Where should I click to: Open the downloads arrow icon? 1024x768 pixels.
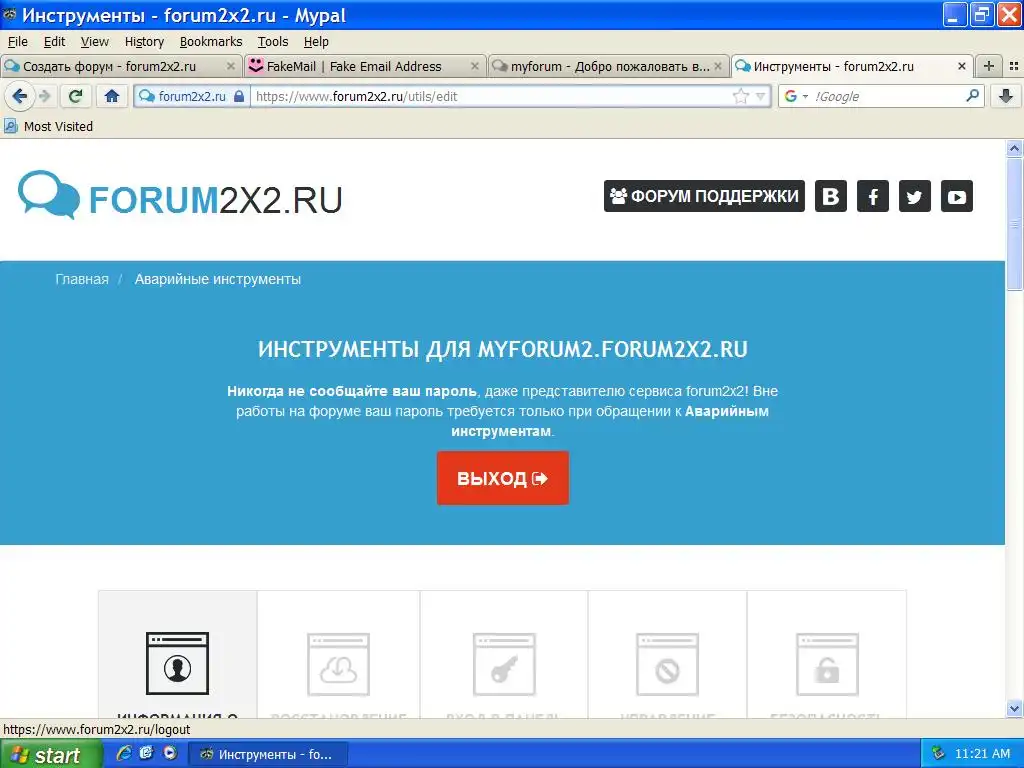pyautogui.click(x=1006, y=97)
